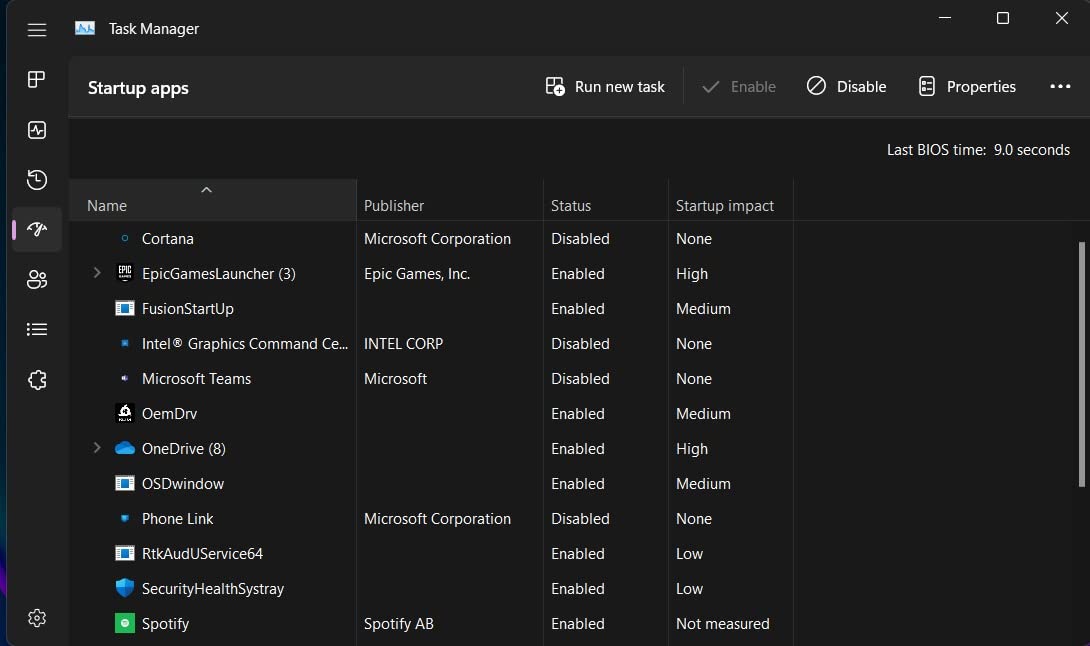Click the EpicGamesLauncher icon

coord(124,273)
